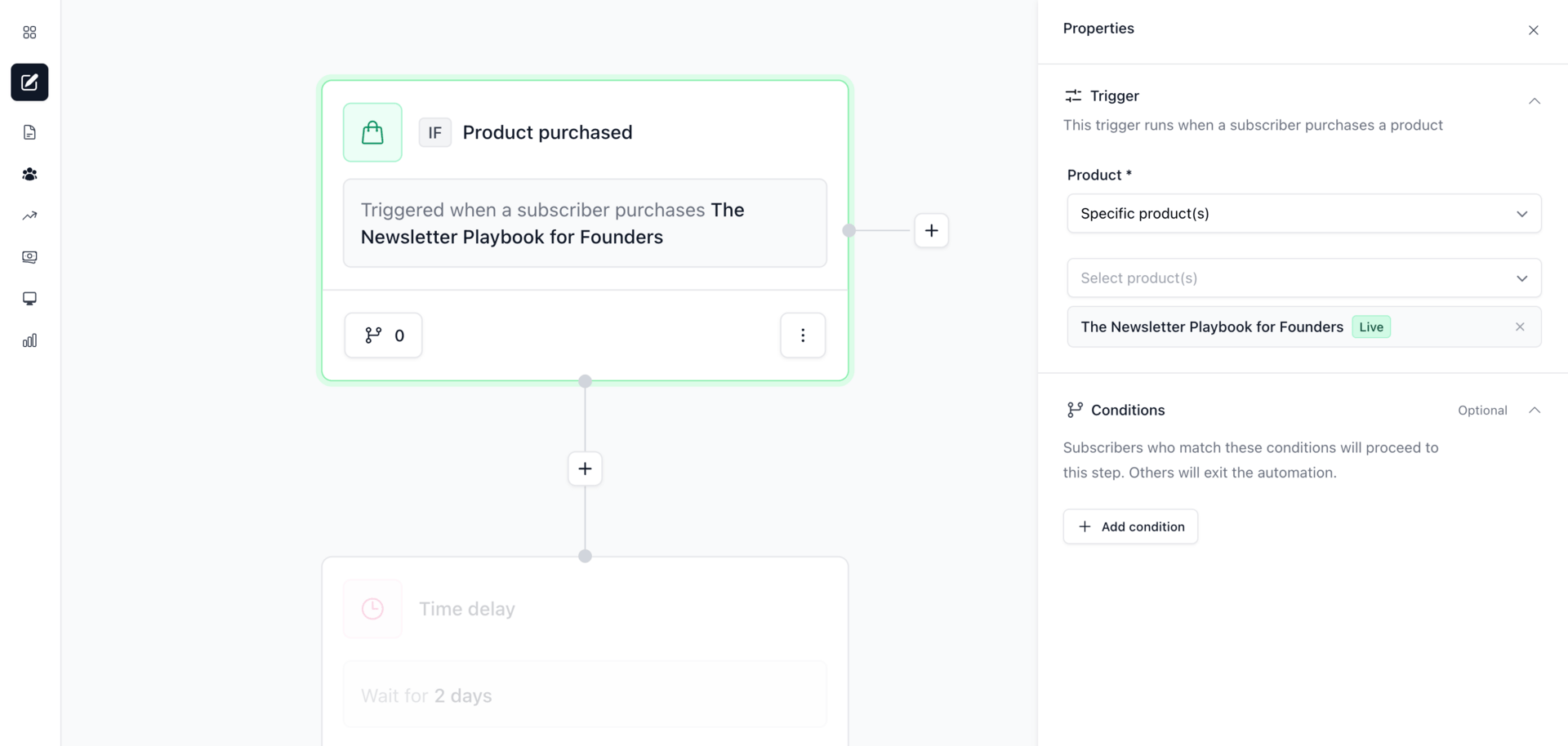
Task: Select the compose/edit icon in sidebar
Action: click(x=29, y=82)
